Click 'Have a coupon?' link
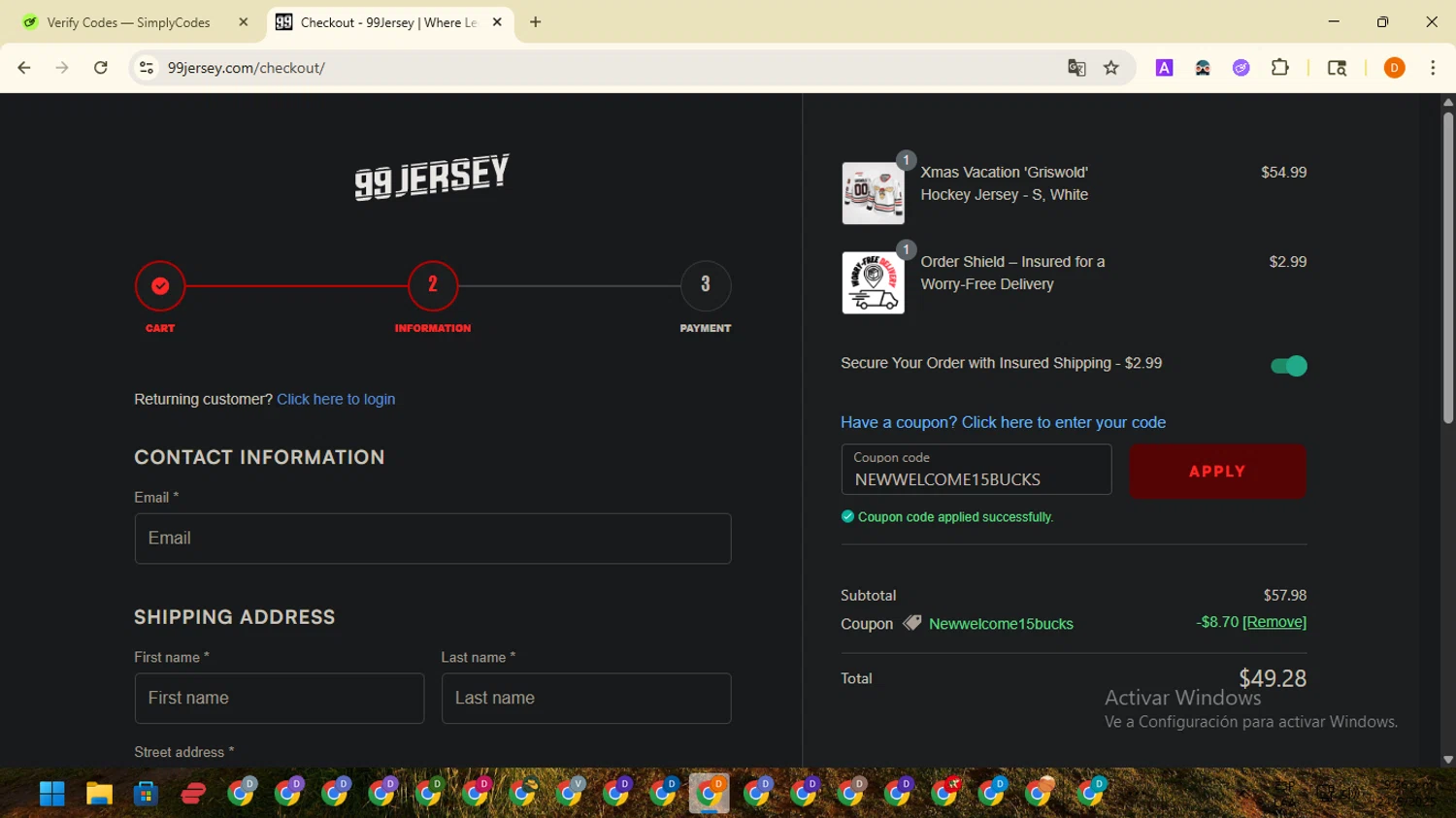This screenshot has height=818, width=1456. (x=1003, y=422)
